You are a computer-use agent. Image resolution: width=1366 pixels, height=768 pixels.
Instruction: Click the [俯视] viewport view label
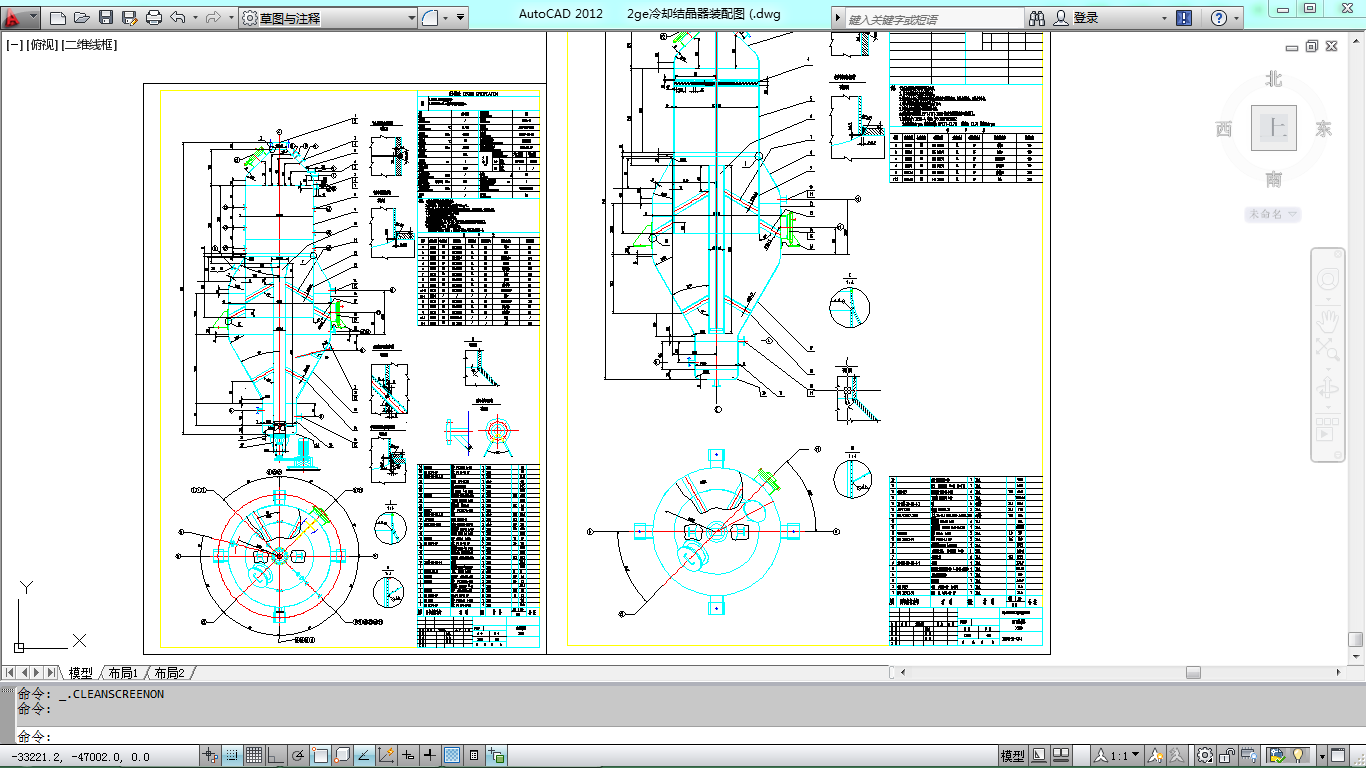[42, 45]
